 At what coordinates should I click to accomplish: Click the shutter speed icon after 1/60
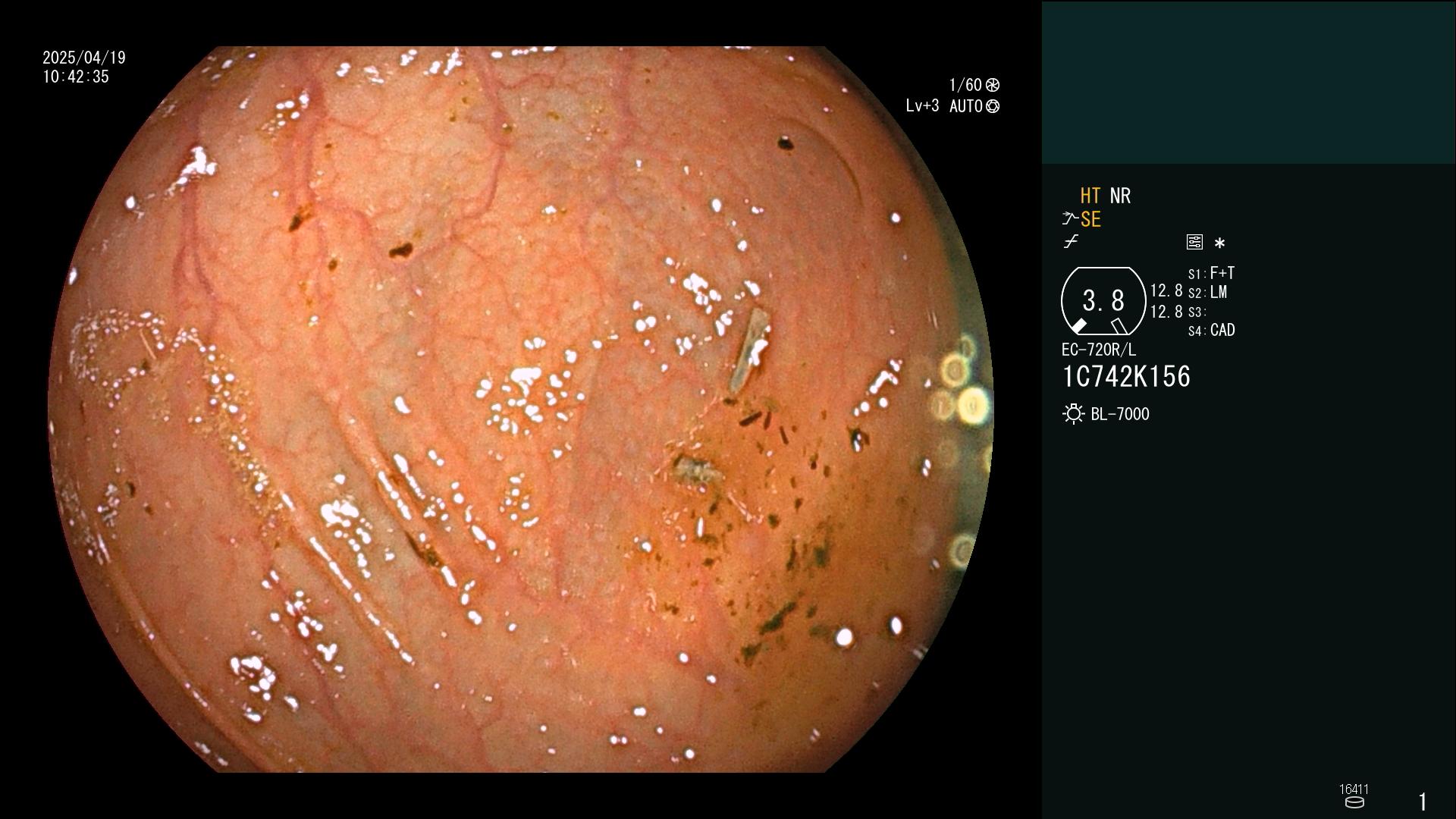pos(993,85)
